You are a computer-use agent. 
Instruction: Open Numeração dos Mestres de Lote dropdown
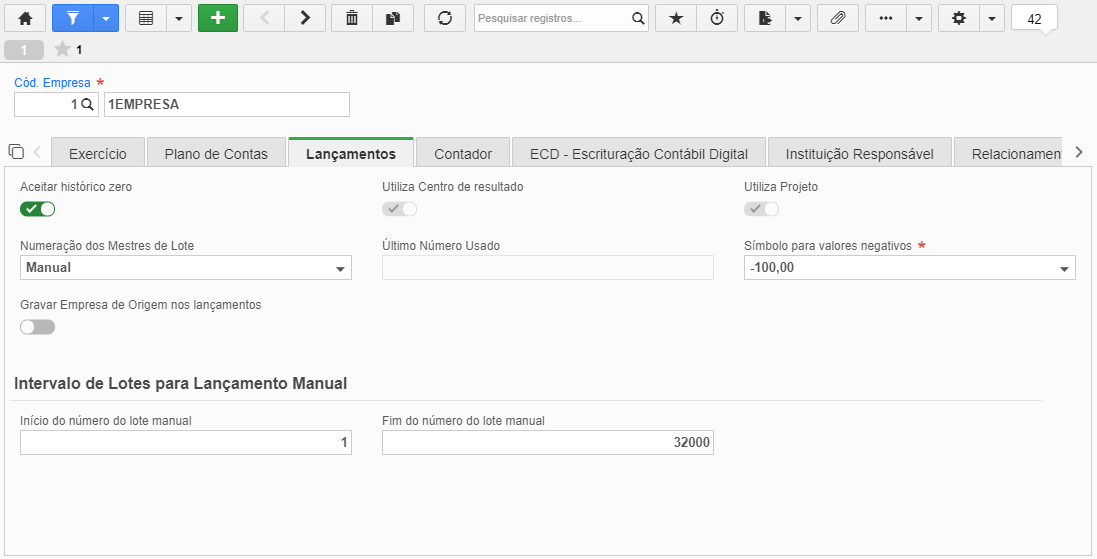(x=186, y=267)
